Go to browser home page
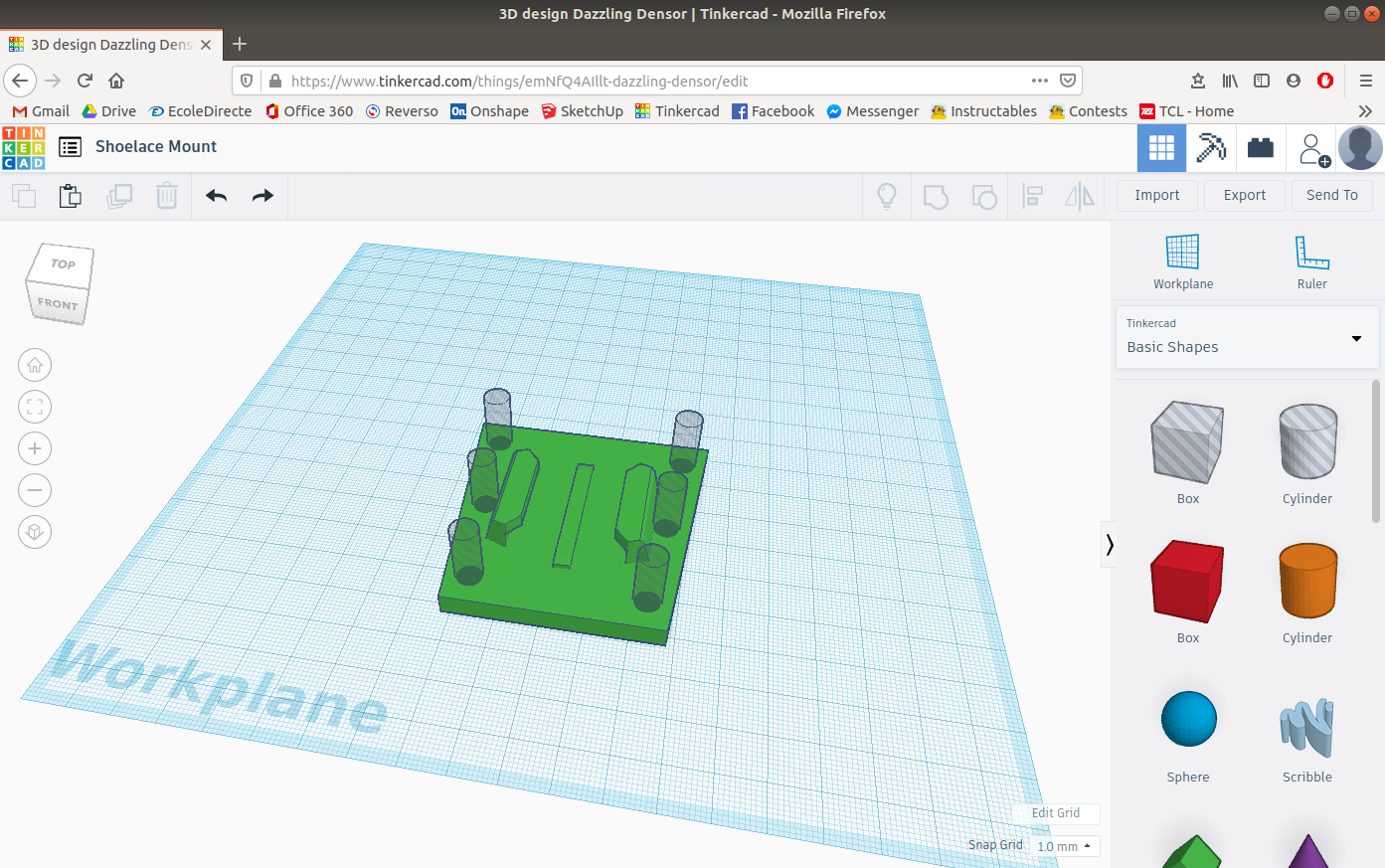1385x868 pixels. pos(116,81)
